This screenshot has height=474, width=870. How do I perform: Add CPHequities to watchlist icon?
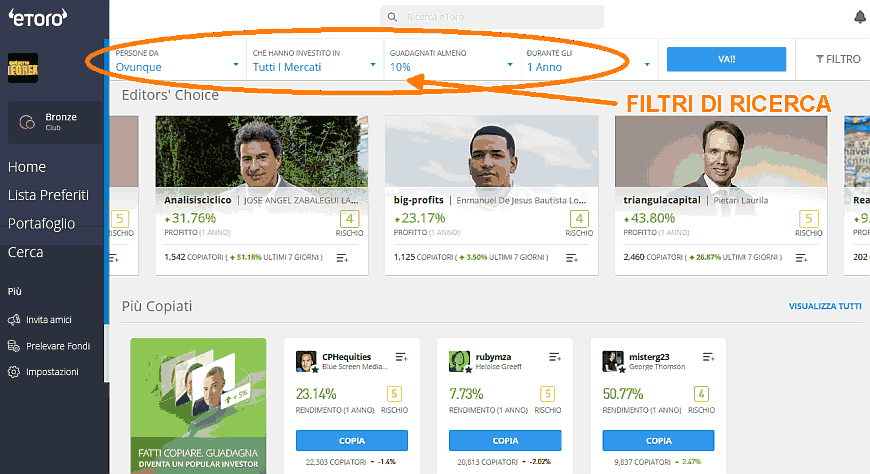pyautogui.click(x=401, y=357)
